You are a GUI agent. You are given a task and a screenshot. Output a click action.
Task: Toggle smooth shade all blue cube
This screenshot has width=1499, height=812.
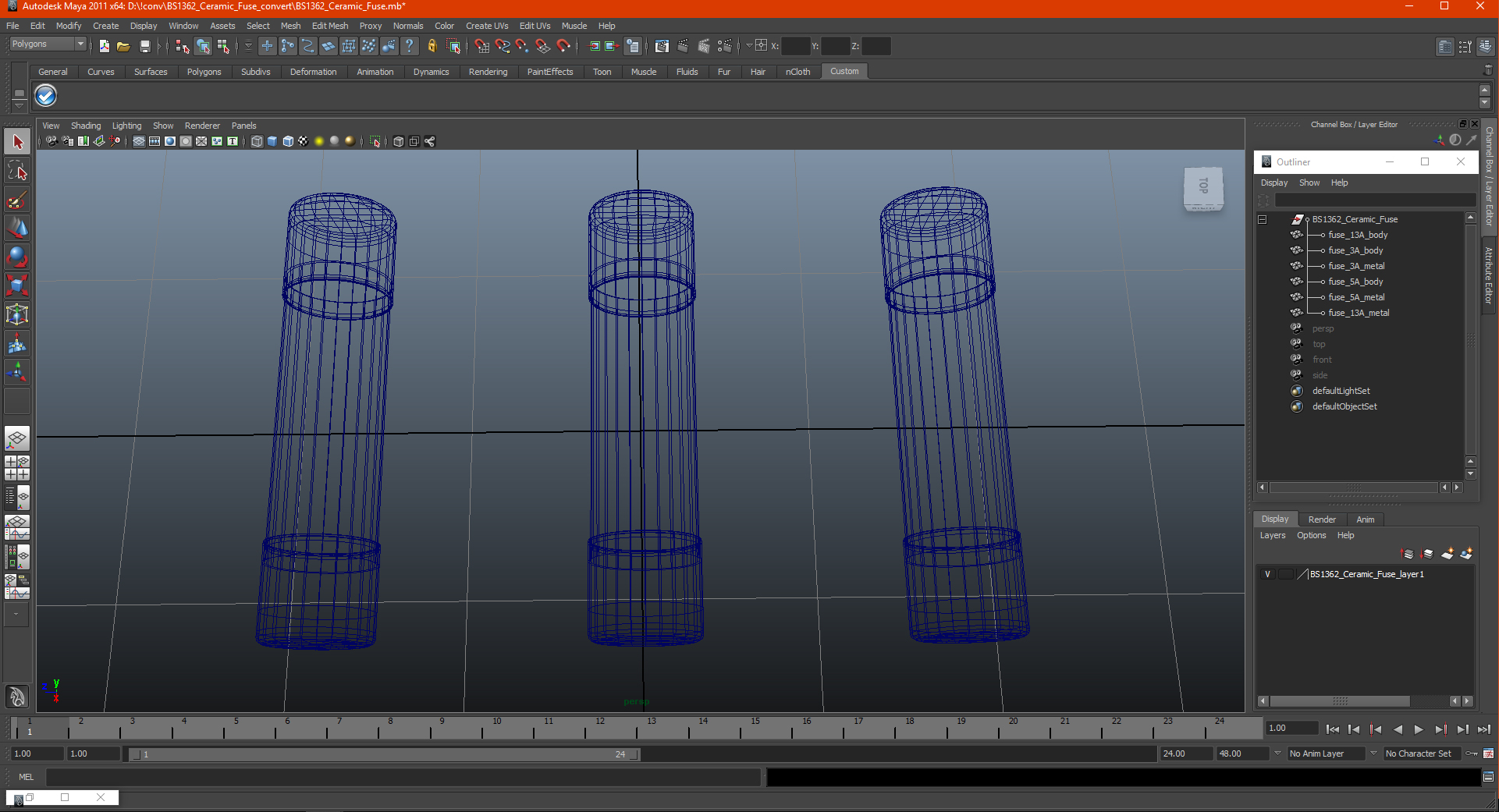(x=272, y=141)
